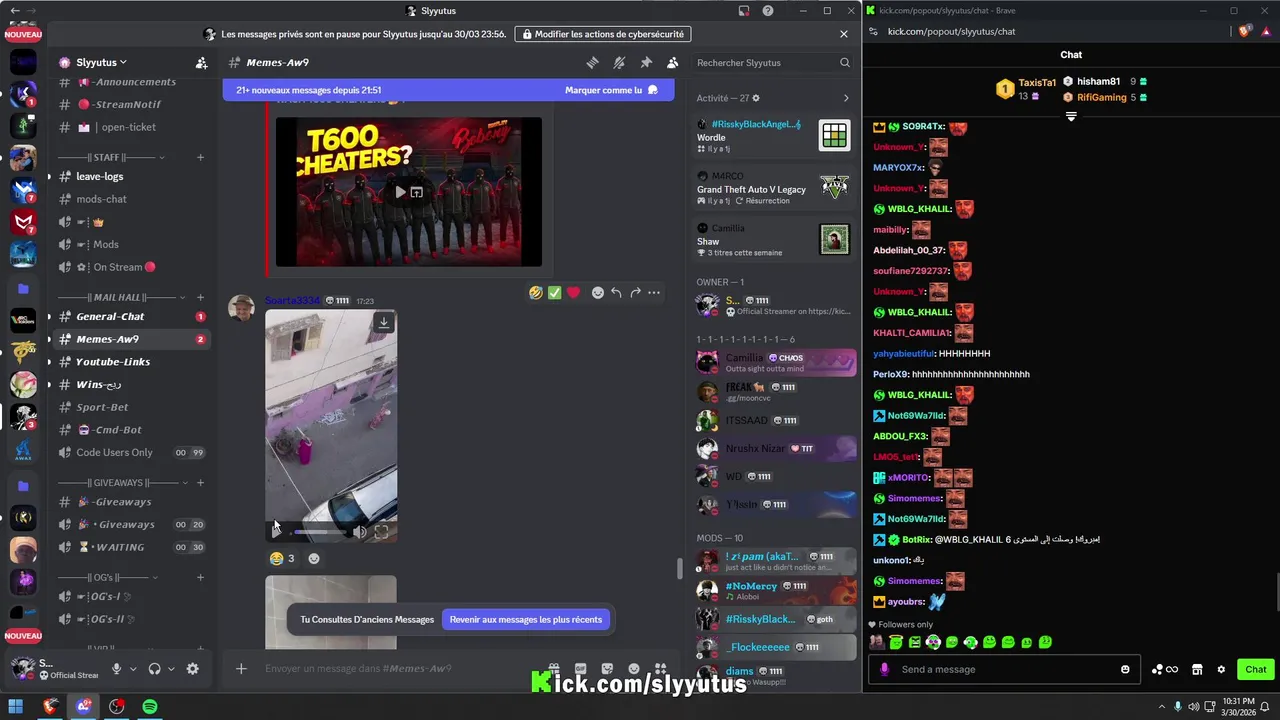Adjust the street video progress slider

[x=320, y=532]
